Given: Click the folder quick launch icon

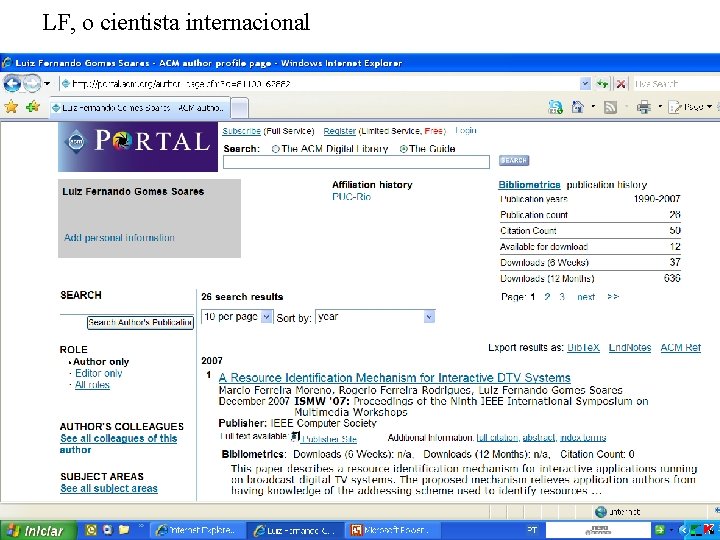Looking at the screenshot, I should tap(124, 530).
